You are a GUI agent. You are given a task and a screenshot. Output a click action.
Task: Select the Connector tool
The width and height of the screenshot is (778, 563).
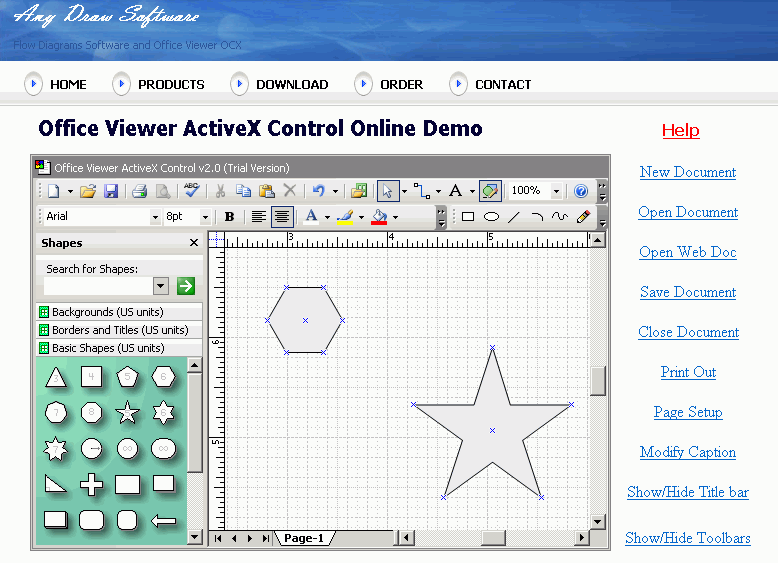[x=422, y=191]
